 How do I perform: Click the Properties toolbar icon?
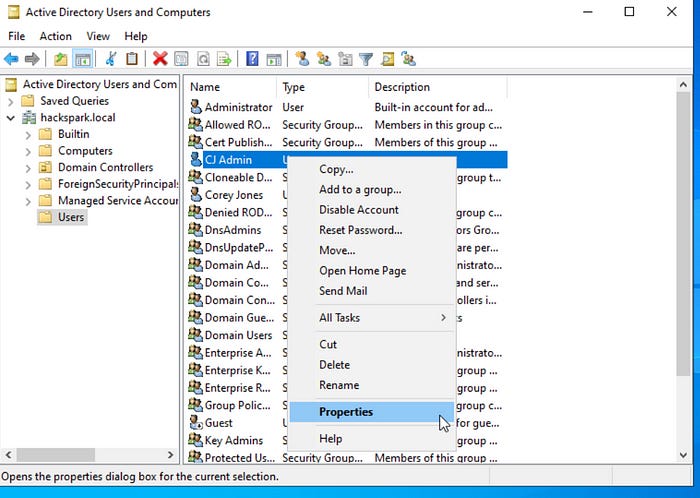(181, 59)
